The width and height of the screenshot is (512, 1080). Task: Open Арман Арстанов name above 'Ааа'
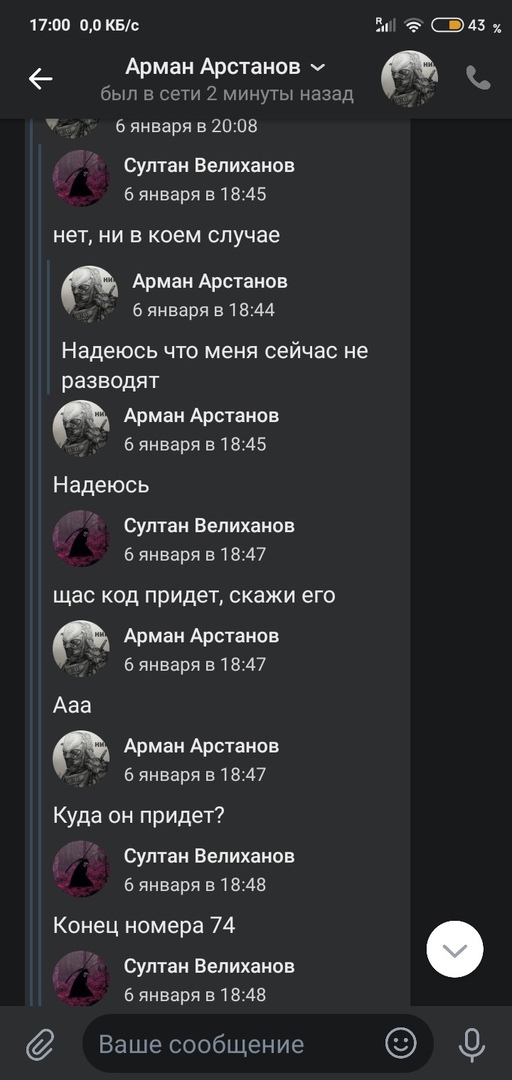tap(201, 636)
